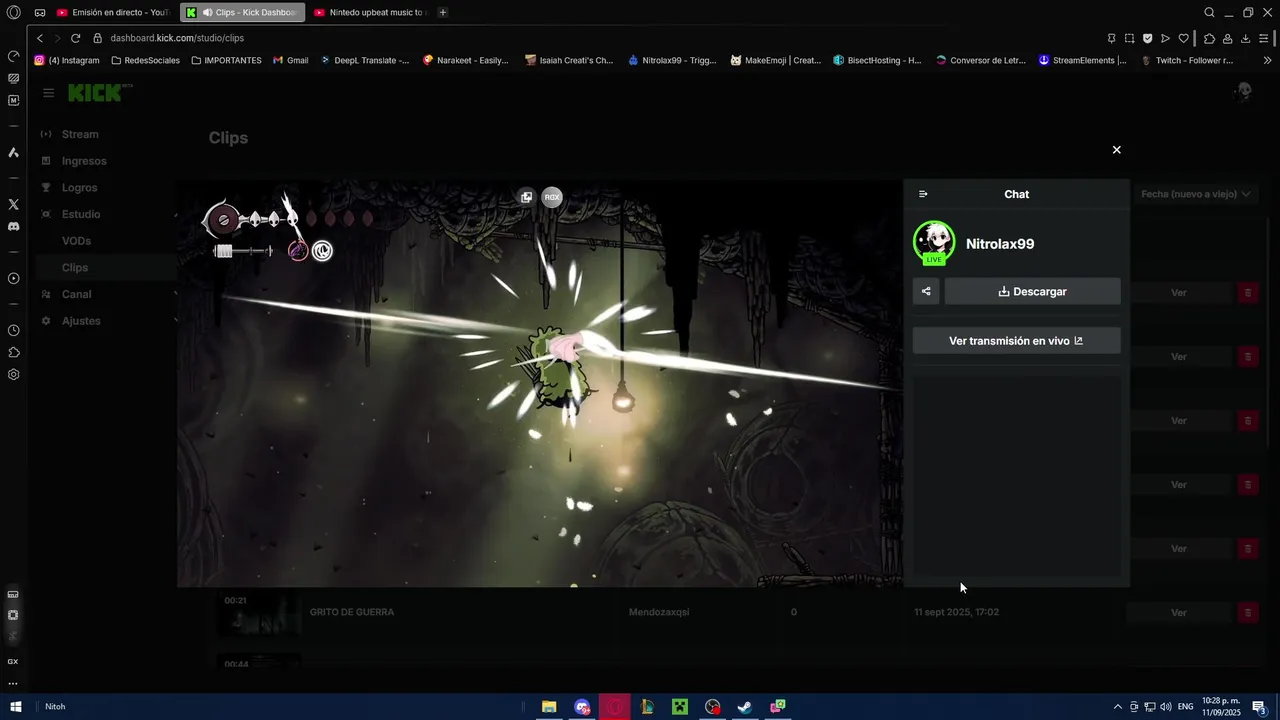Image resolution: width=1280 pixels, height=720 pixels.
Task: Open Steam from the taskbar
Action: (x=745, y=707)
